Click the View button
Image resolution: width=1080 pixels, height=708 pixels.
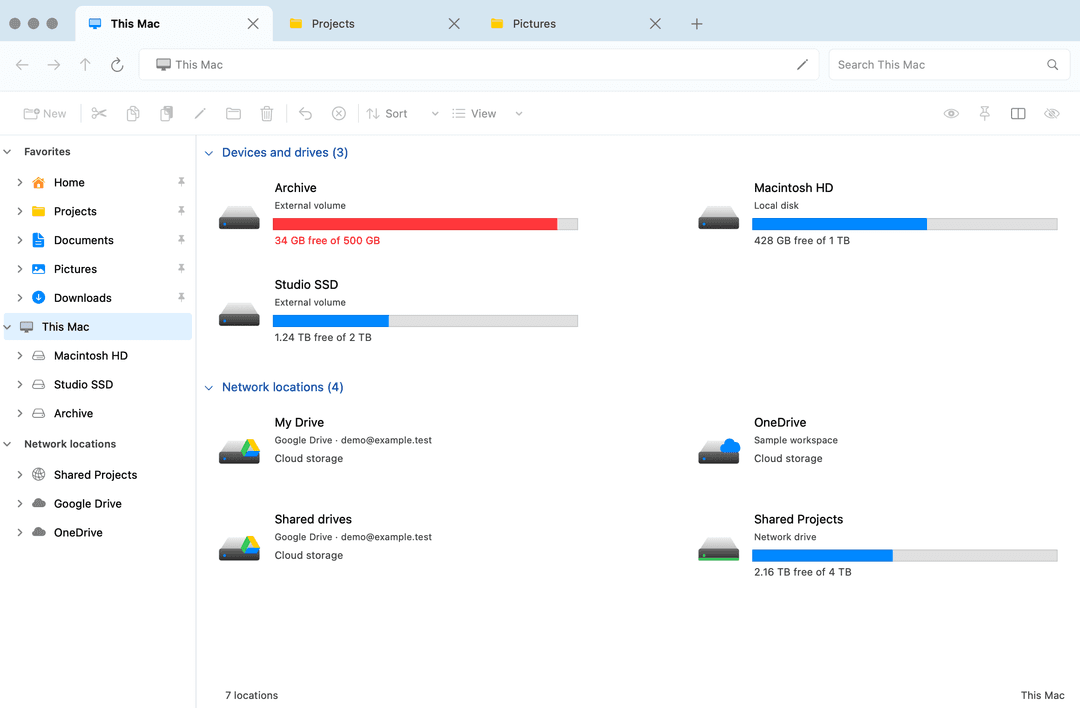[x=474, y=114]
